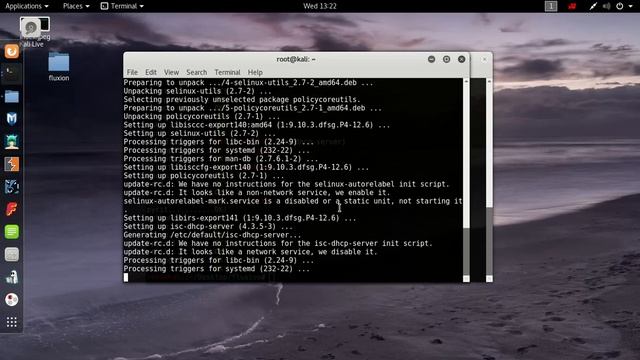
Task: Open the fluxion folder on the desktop
Action: 59,67
